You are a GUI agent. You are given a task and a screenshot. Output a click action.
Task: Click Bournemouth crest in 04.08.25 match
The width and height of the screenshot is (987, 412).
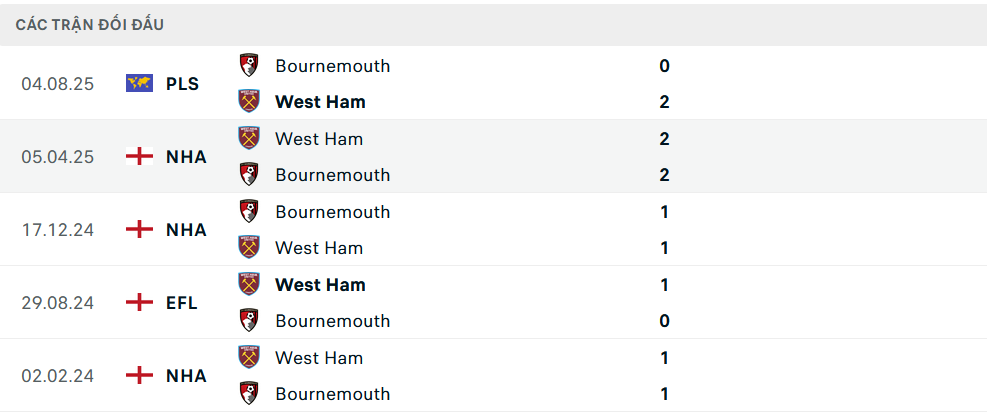pos(249,66)
